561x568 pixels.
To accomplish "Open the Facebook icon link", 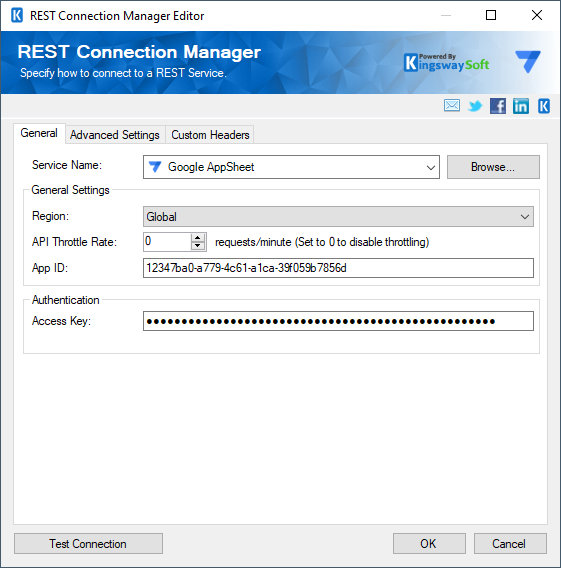I will 498,106.
